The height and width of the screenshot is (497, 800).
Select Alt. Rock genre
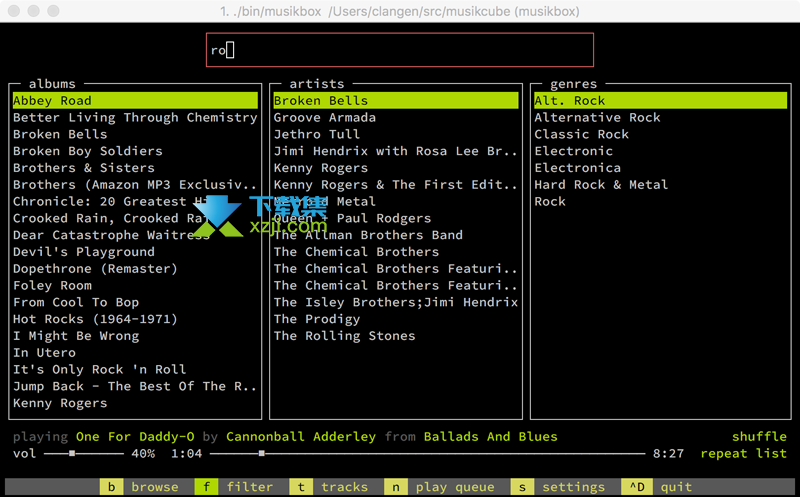(661, 101)
